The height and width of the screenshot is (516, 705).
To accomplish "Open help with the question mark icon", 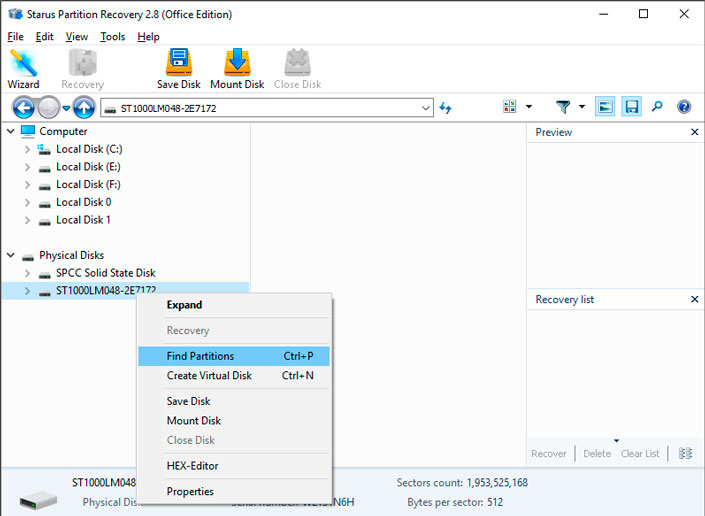I will click(x=683, y=107).
